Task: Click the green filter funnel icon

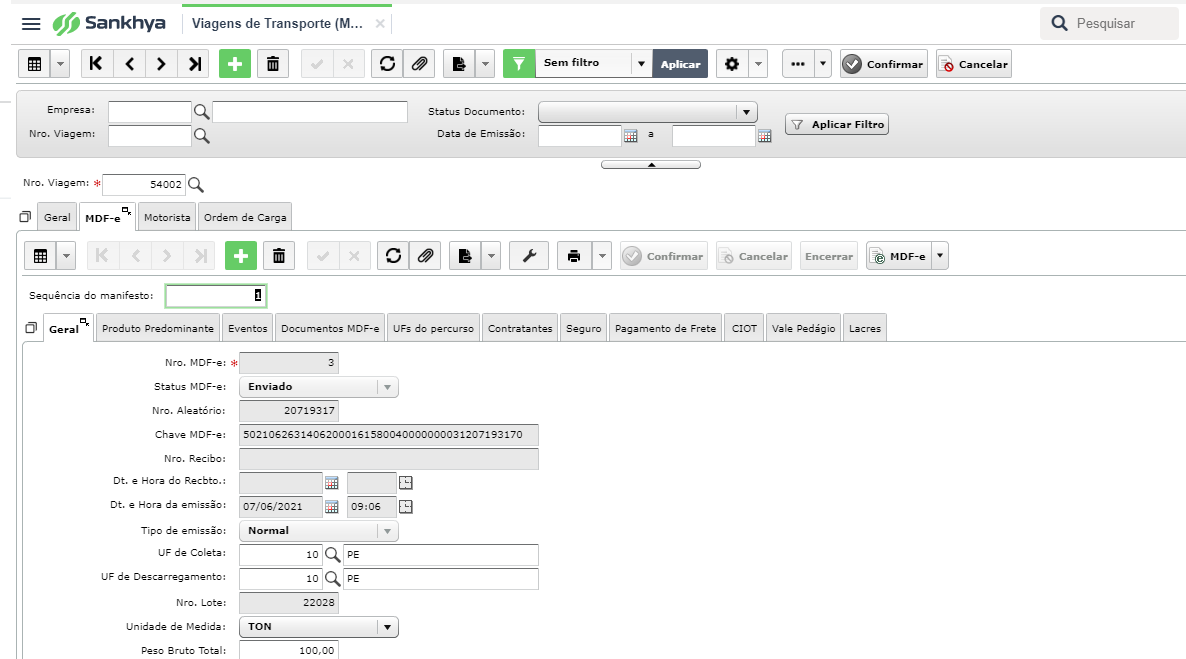Action: 519,64
